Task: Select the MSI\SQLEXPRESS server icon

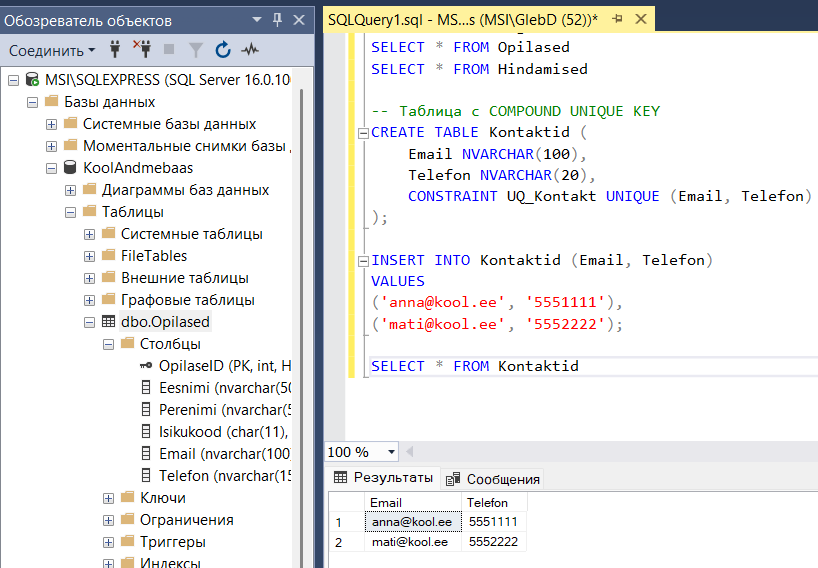Action: (x=32, y=79)
